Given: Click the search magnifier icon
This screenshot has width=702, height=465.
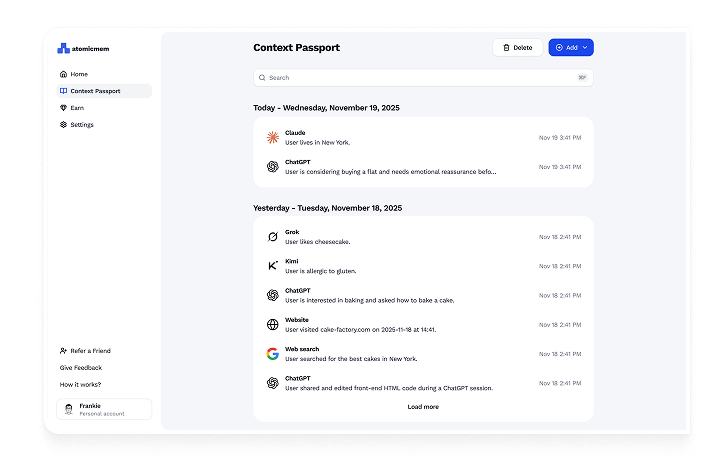Looking at the screenshot, I should [x=262, y=77].
